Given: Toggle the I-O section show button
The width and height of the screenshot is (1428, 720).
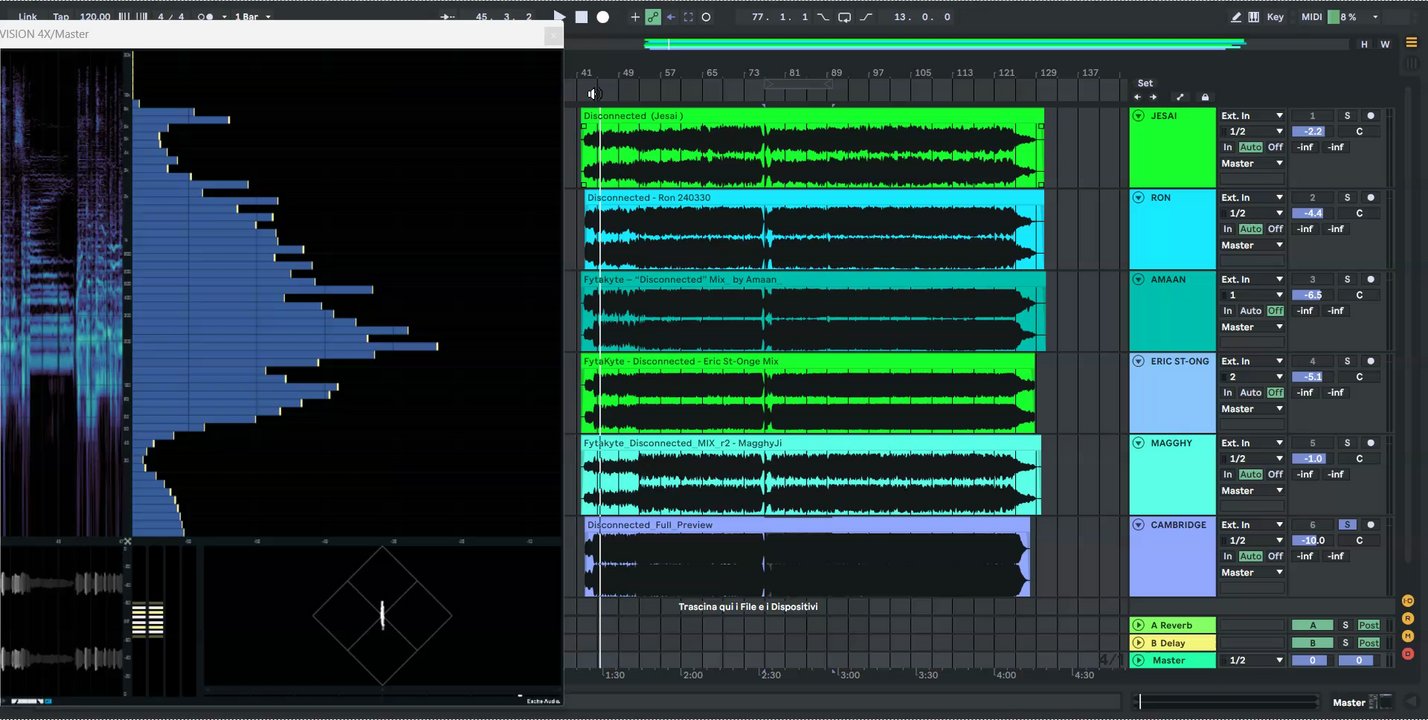Looking at the screenshot, I should (1407, 601).
